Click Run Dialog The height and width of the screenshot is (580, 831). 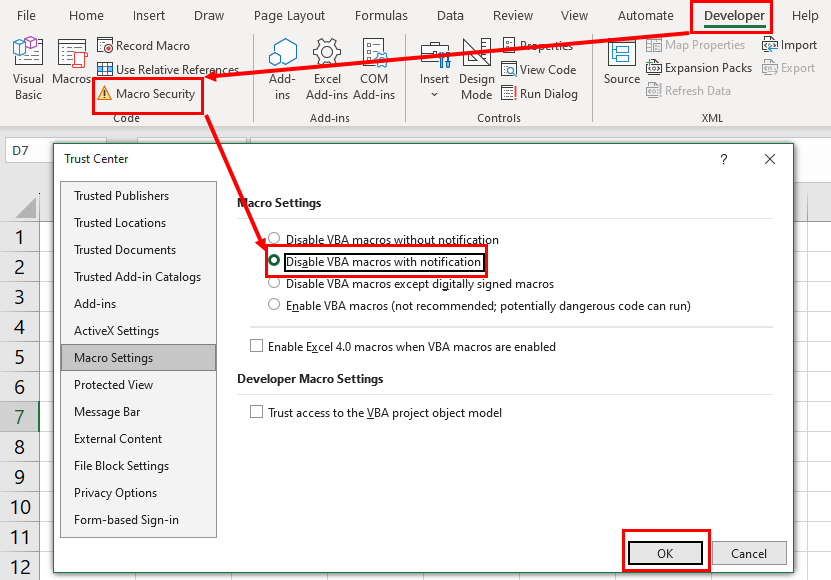[x=539, y=94]
